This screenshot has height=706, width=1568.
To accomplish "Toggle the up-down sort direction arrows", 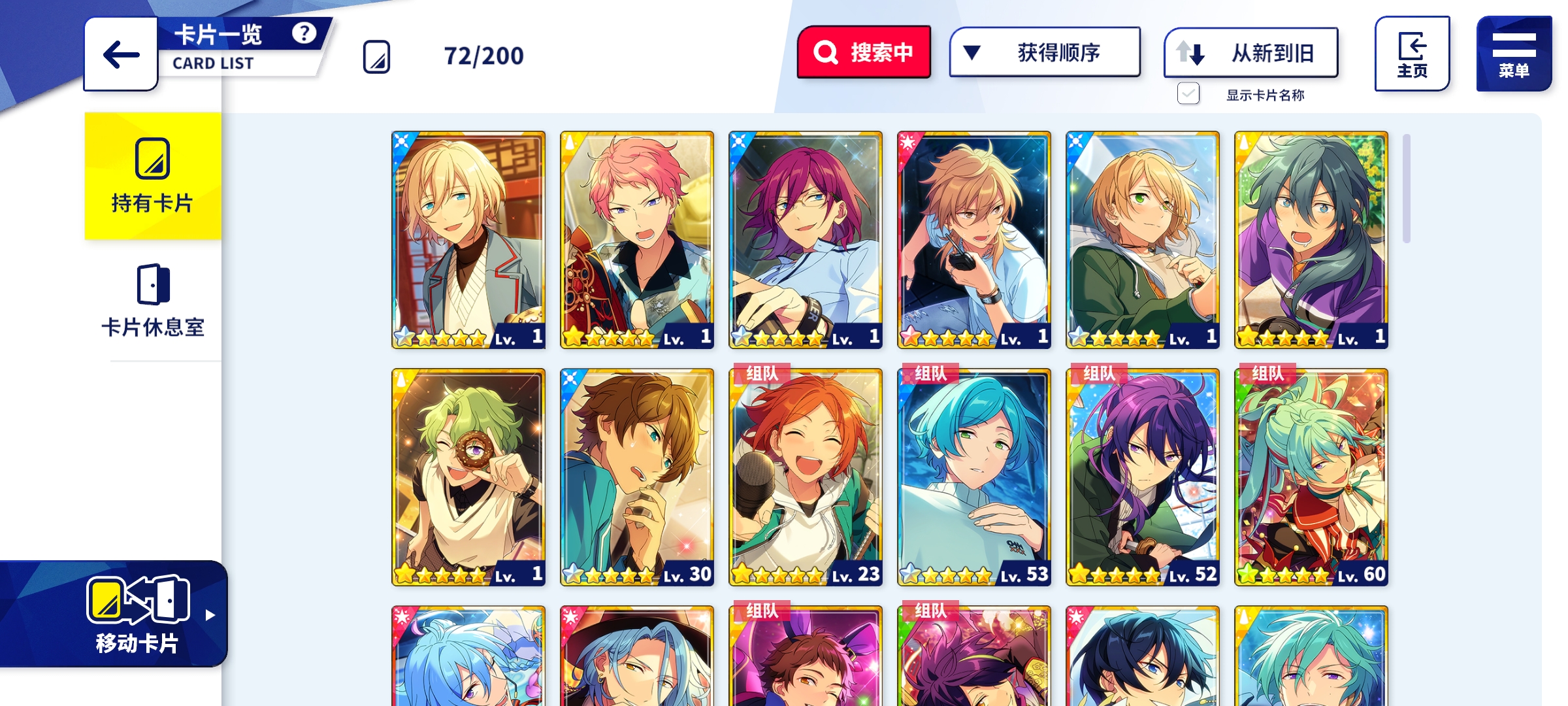I will tap(1190, 53).
